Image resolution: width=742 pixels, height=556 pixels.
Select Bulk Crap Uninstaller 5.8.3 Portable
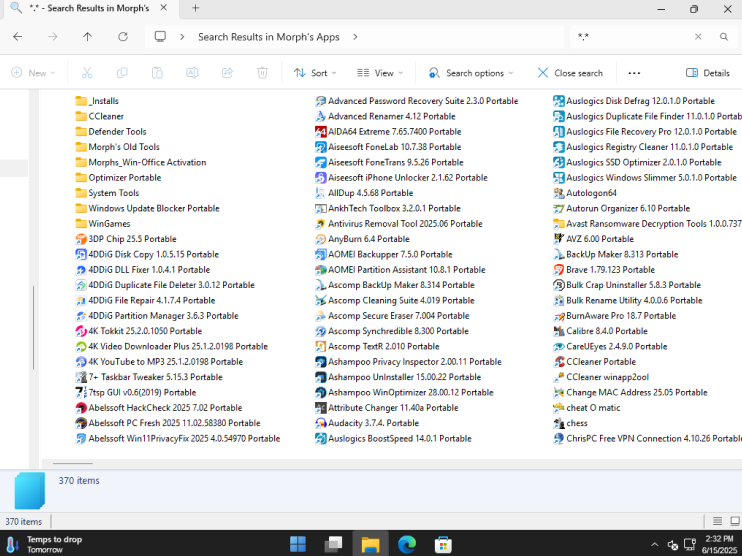click(x=627, y=285)
